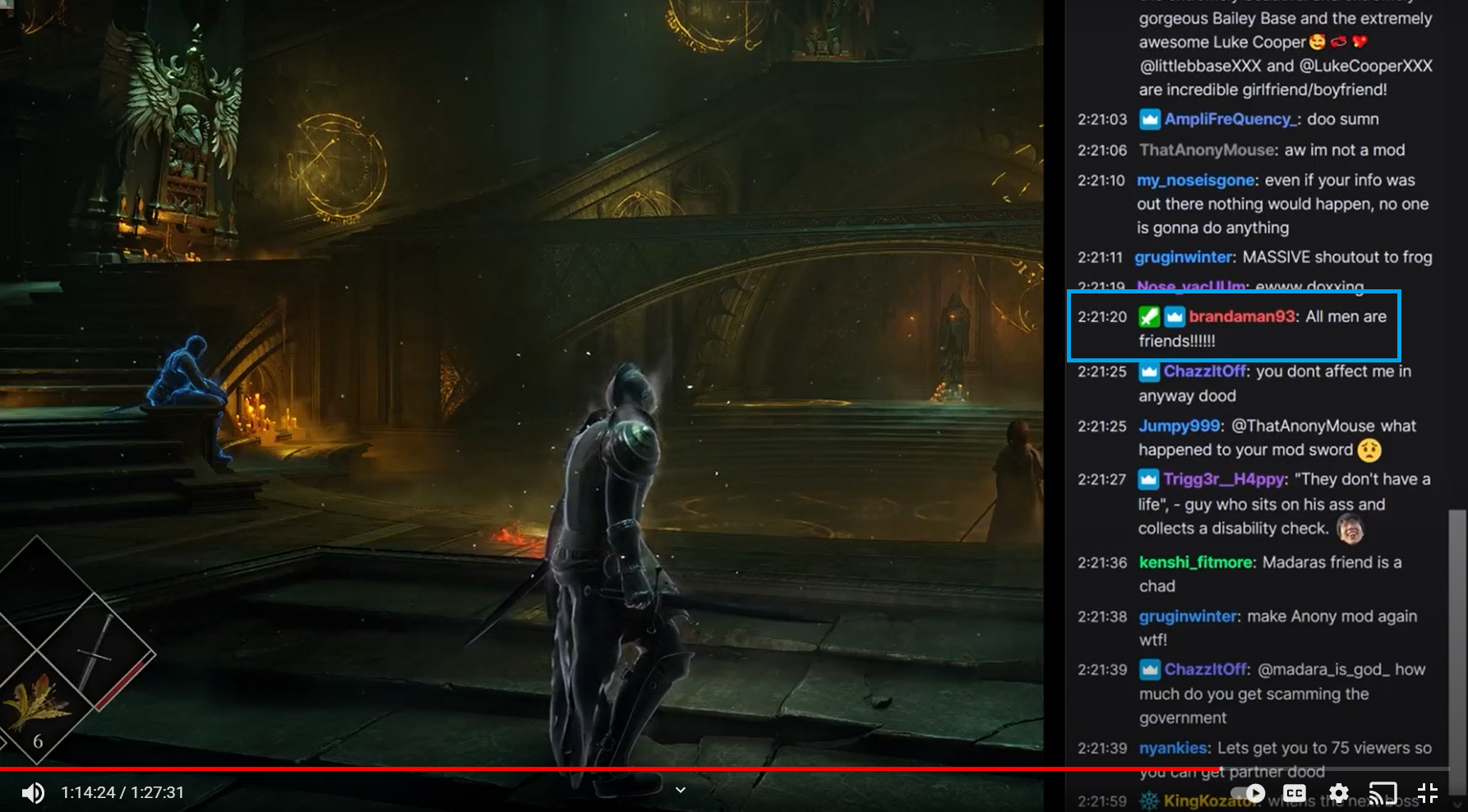This screenshot has height=812, width=1468.
Task: Click the '@ThatAnonyMouse' mention in Jumpy999's message
Action: 1303,427
